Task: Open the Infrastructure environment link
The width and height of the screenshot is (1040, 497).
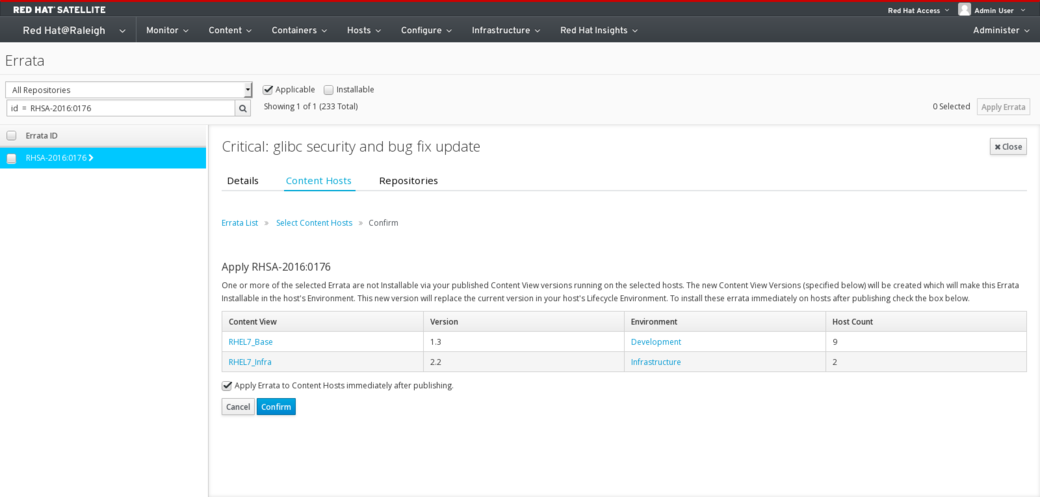Action: point(656,362)
